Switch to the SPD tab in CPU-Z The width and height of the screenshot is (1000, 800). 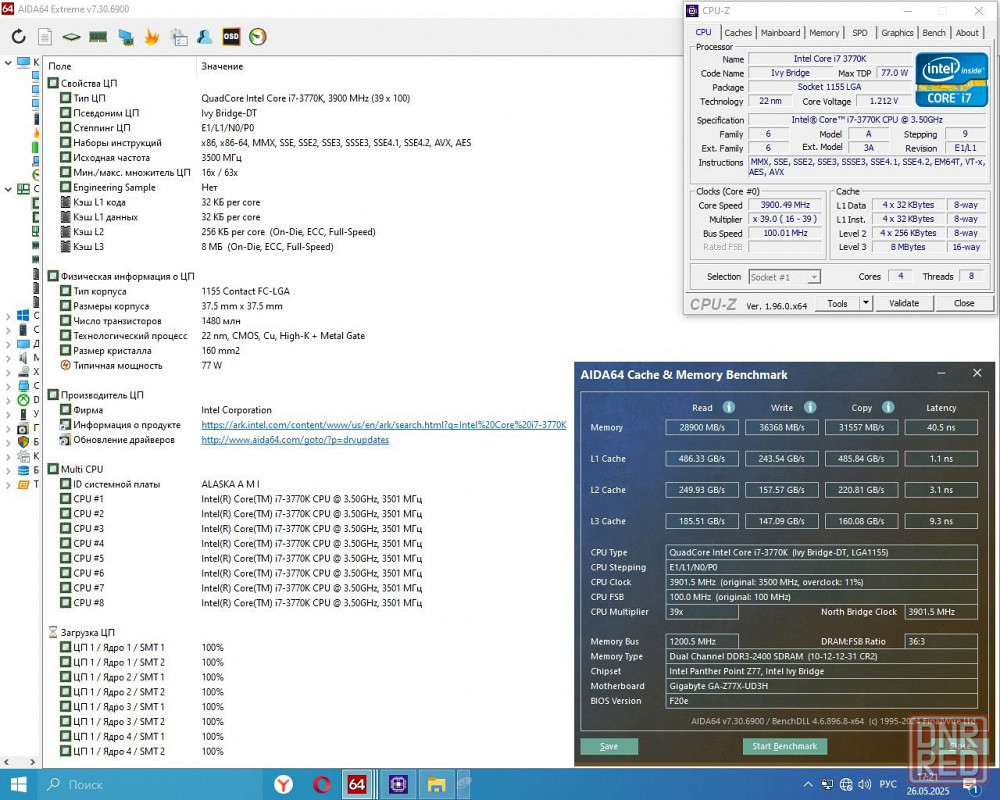click(x=860, y=33)
